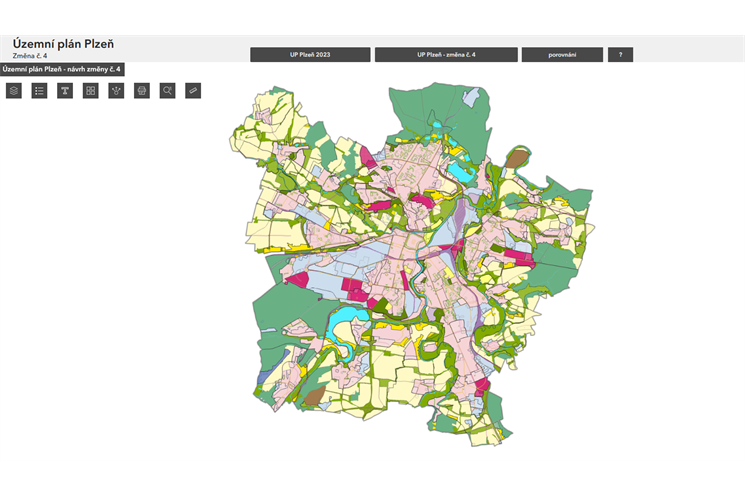745x496 pixels.
Task: Open the layers list tool
Action: click(14, 91)
